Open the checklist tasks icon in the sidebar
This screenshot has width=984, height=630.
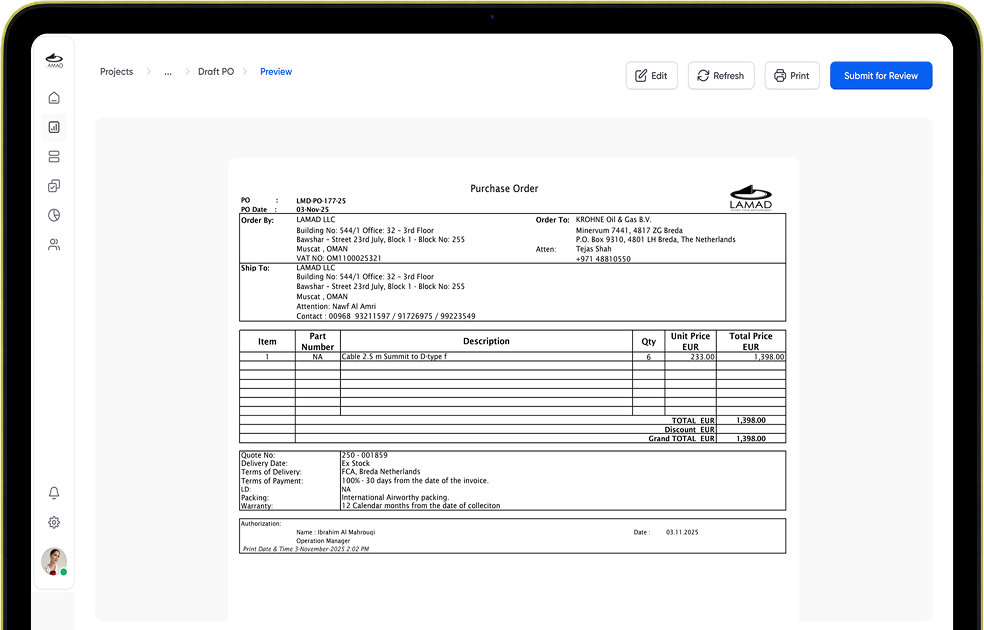(x=54, y=186)
